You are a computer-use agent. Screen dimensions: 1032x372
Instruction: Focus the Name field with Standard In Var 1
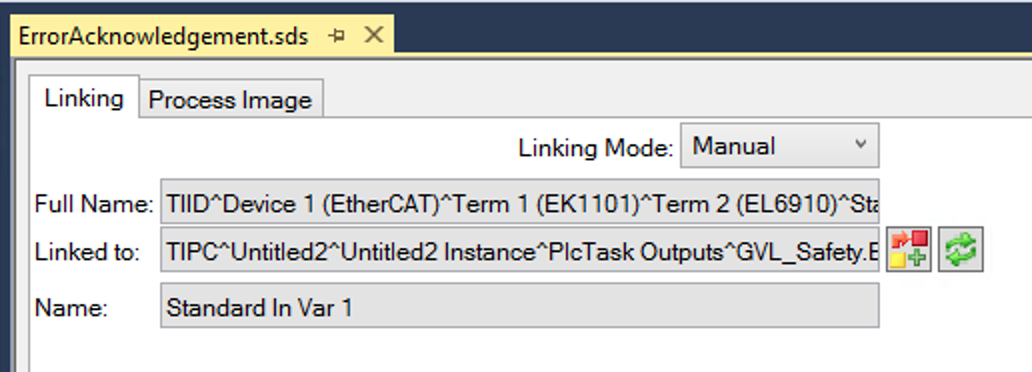519,306
